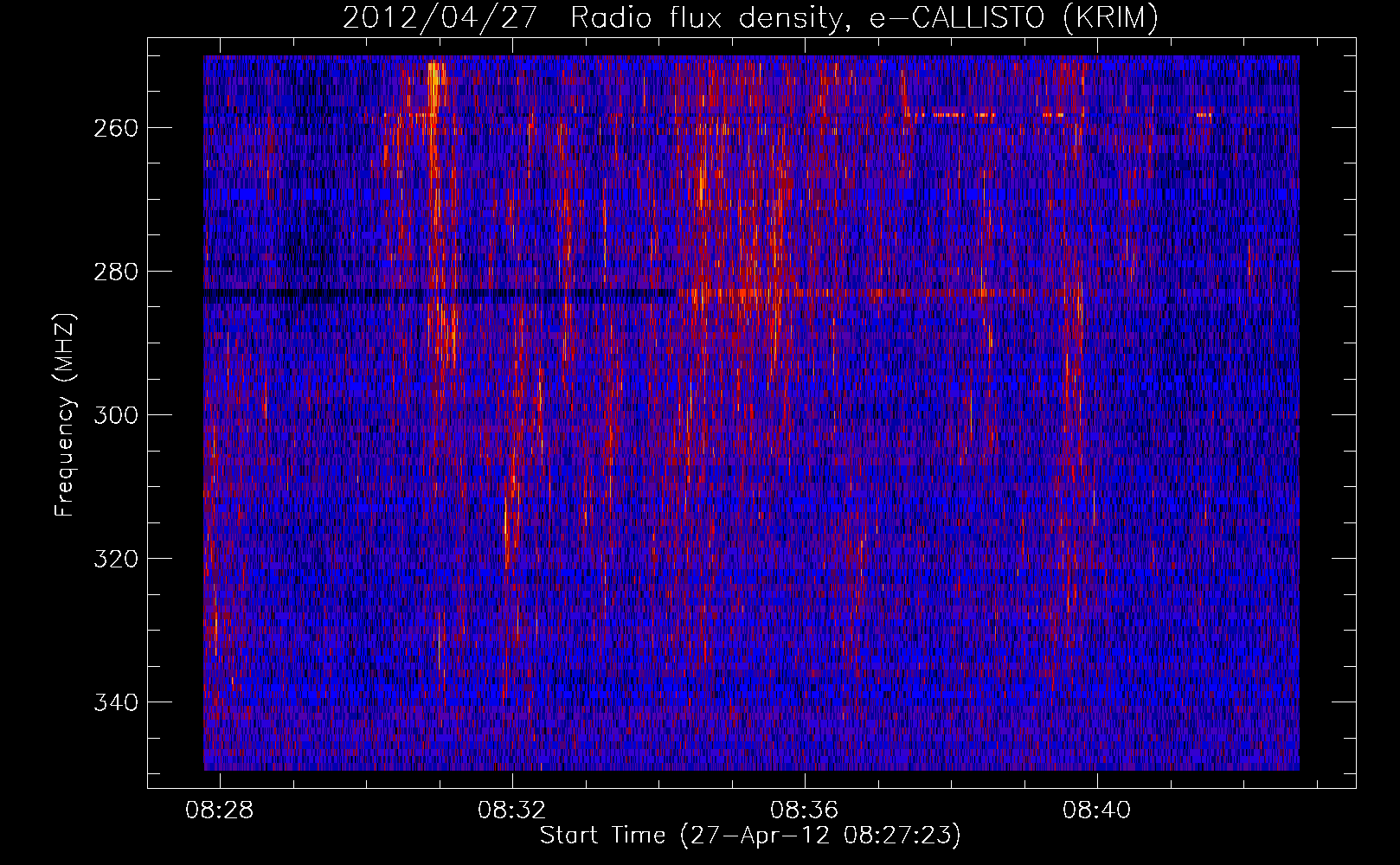Click the 320 frequency tick label

coord(115,559)
